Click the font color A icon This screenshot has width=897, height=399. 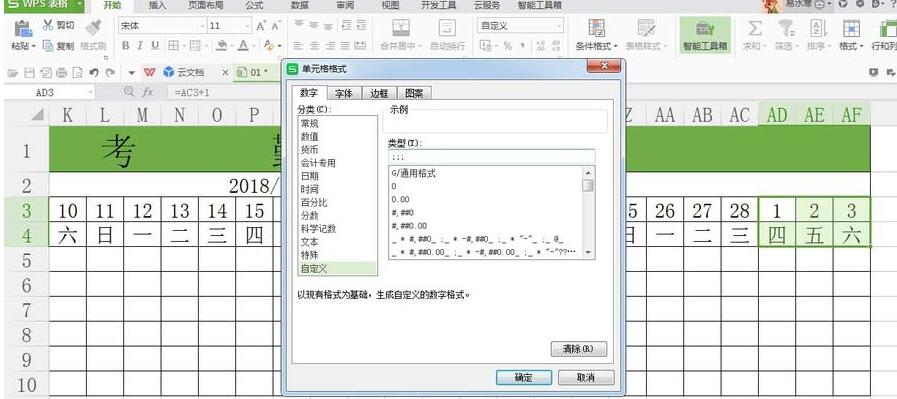243,46
